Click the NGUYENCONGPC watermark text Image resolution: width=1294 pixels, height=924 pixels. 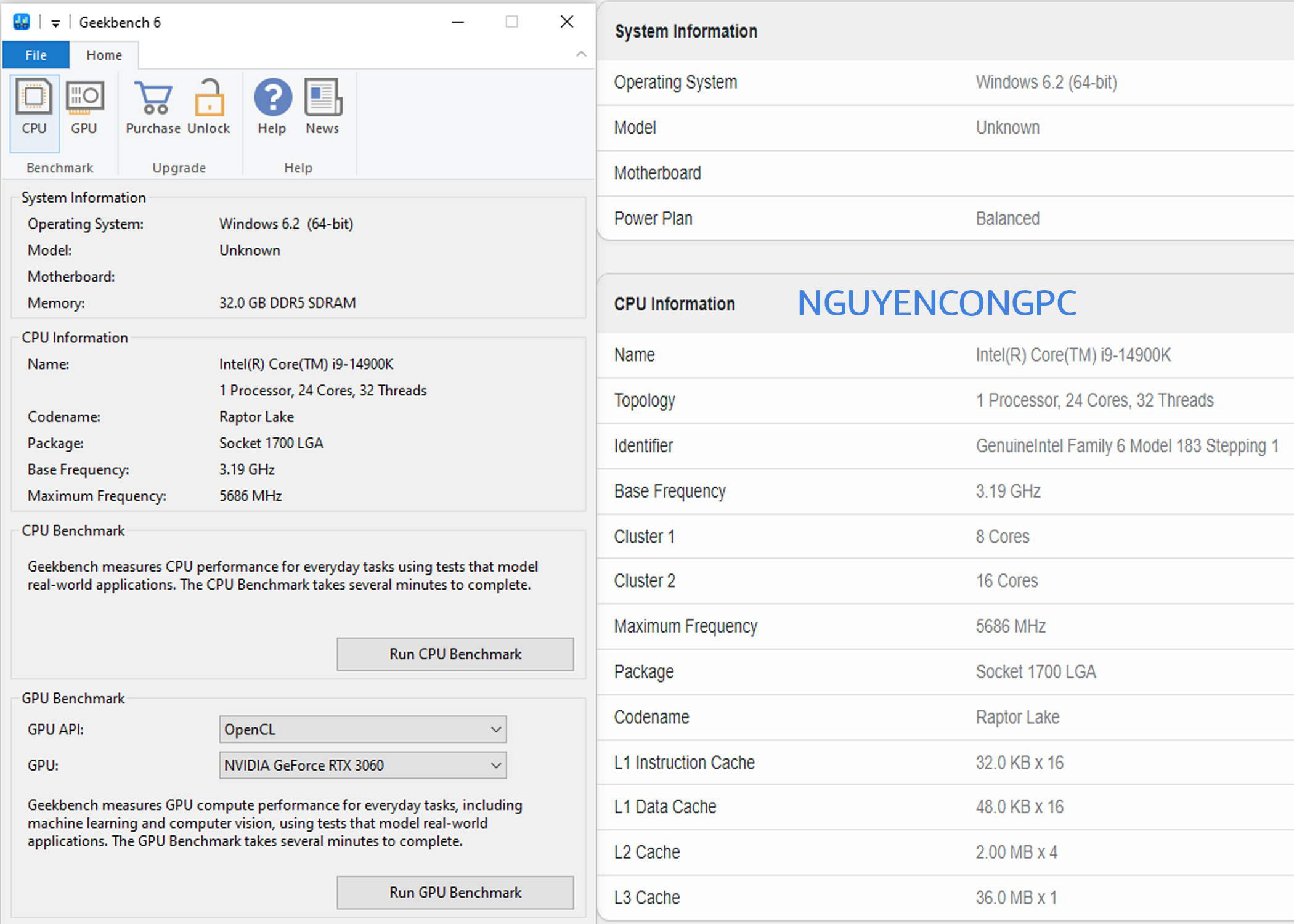tap(936, 303)
